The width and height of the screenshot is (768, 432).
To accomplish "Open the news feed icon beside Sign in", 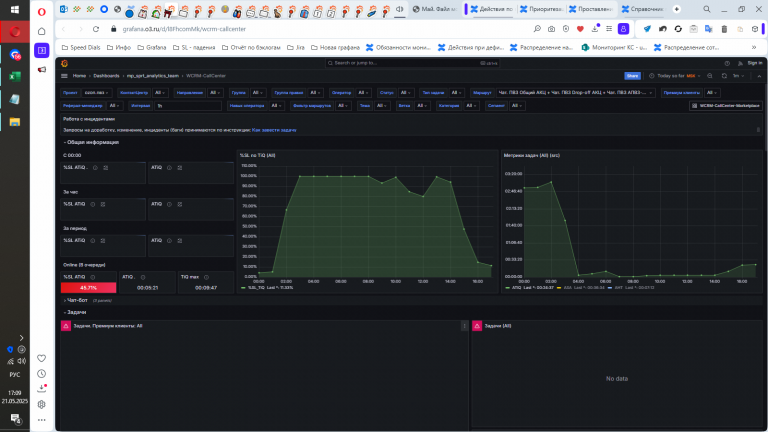I will coord(740,63).
